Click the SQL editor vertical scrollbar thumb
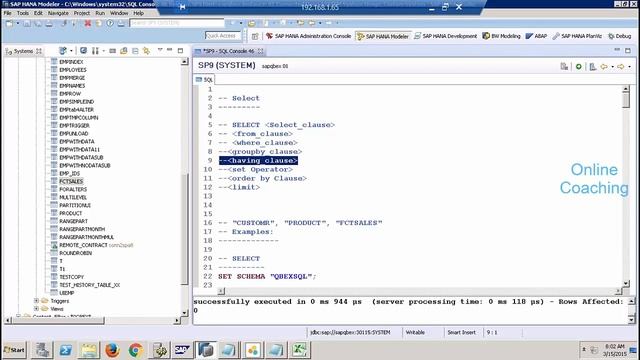Image resolution: width=640 pixels, height=360 pixels. pos(626,100)
